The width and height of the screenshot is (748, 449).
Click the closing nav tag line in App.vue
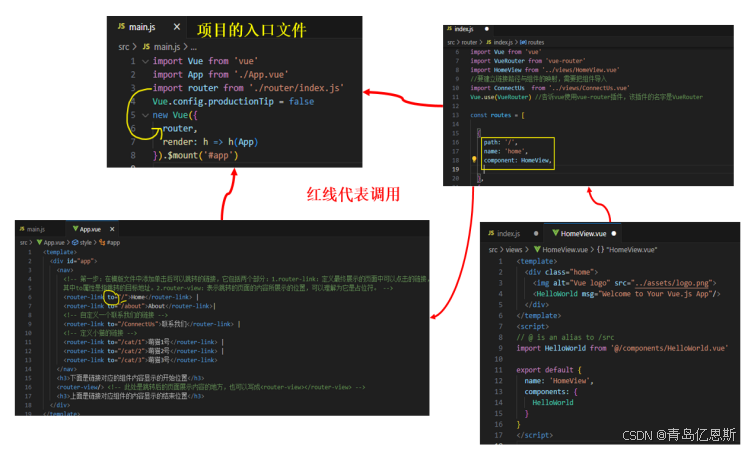coord(67,369)
